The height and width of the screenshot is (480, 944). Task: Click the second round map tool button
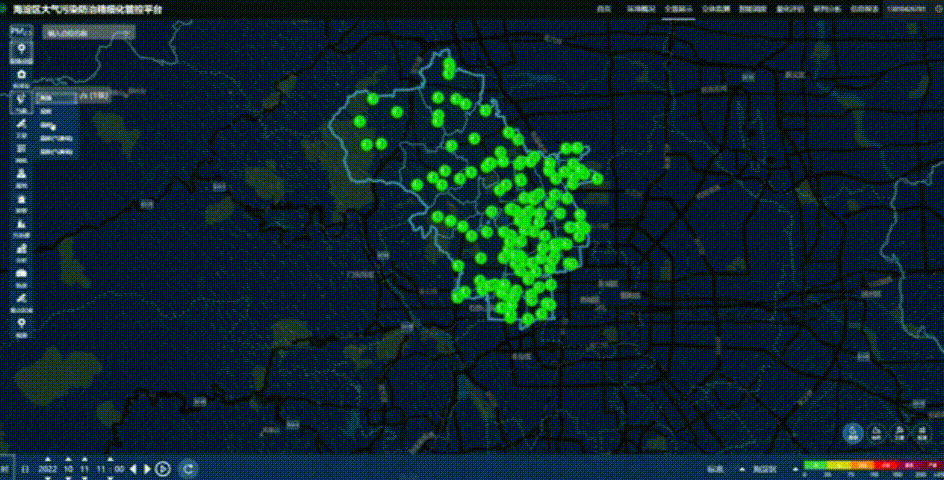877,433
